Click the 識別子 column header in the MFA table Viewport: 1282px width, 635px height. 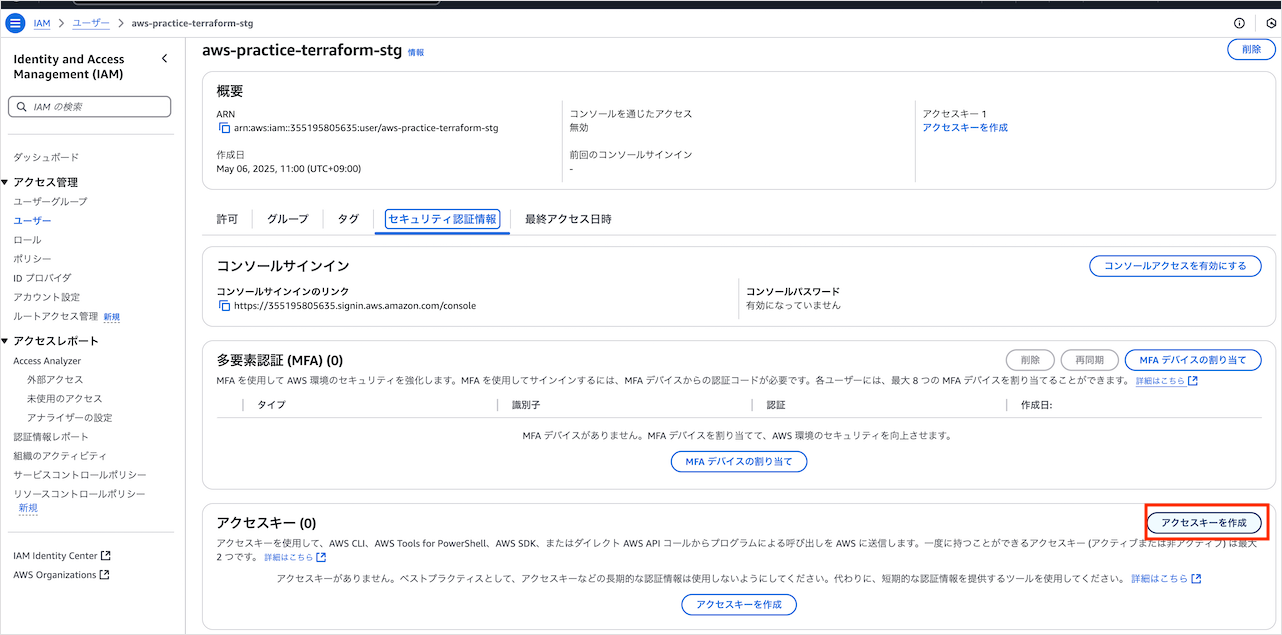[526, 405]
